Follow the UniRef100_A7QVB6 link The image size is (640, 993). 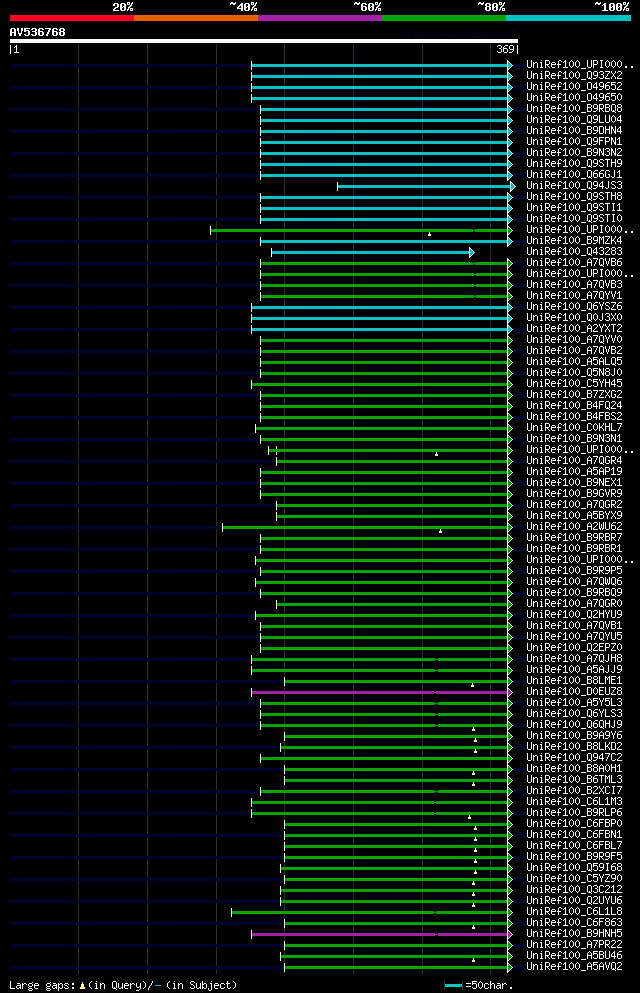pos(574,262)
